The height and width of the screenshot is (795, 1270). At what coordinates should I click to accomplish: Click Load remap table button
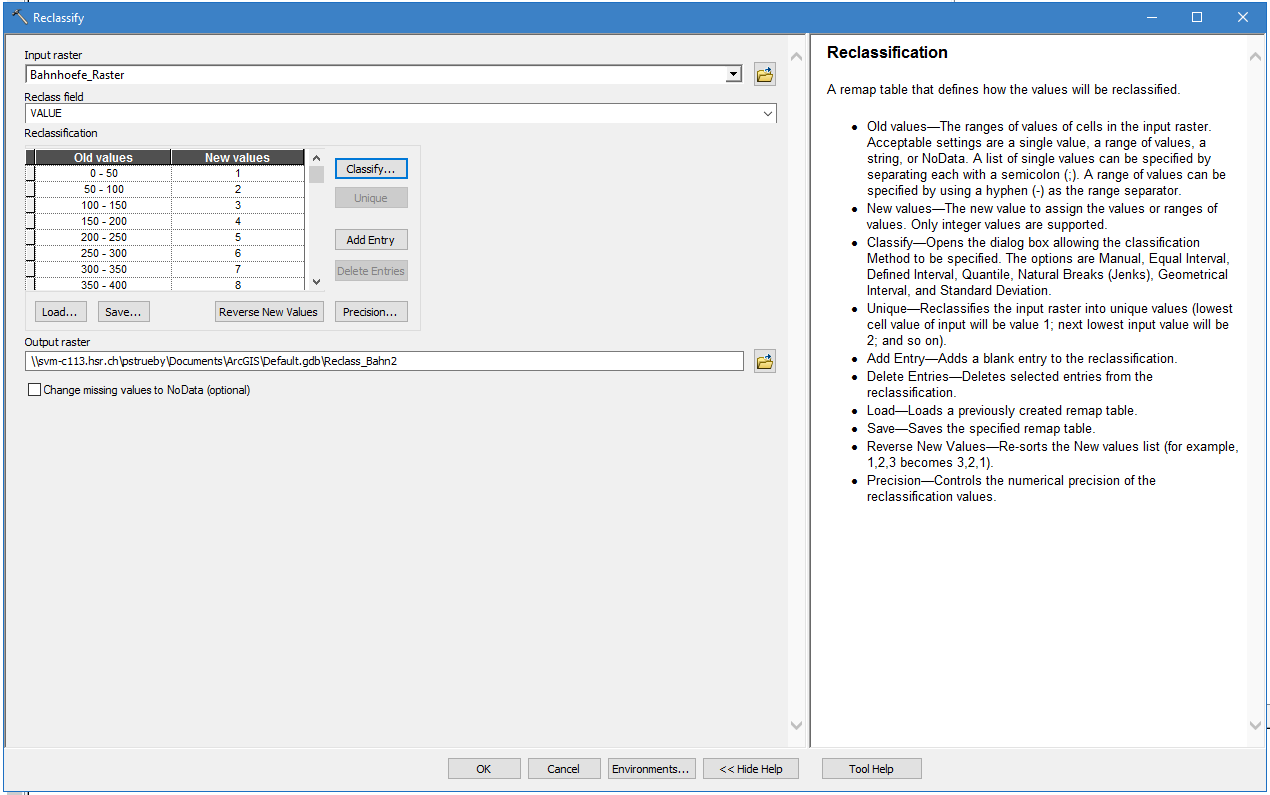point(60,312)
